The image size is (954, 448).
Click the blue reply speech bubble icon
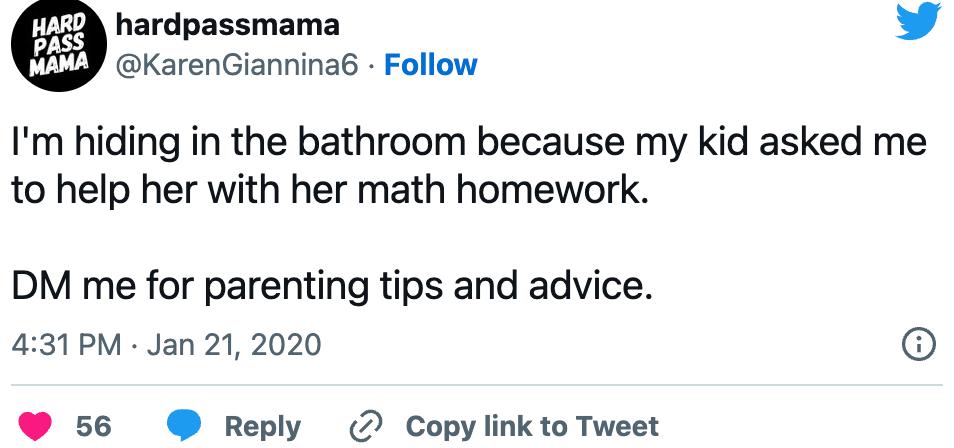point(186,425)
